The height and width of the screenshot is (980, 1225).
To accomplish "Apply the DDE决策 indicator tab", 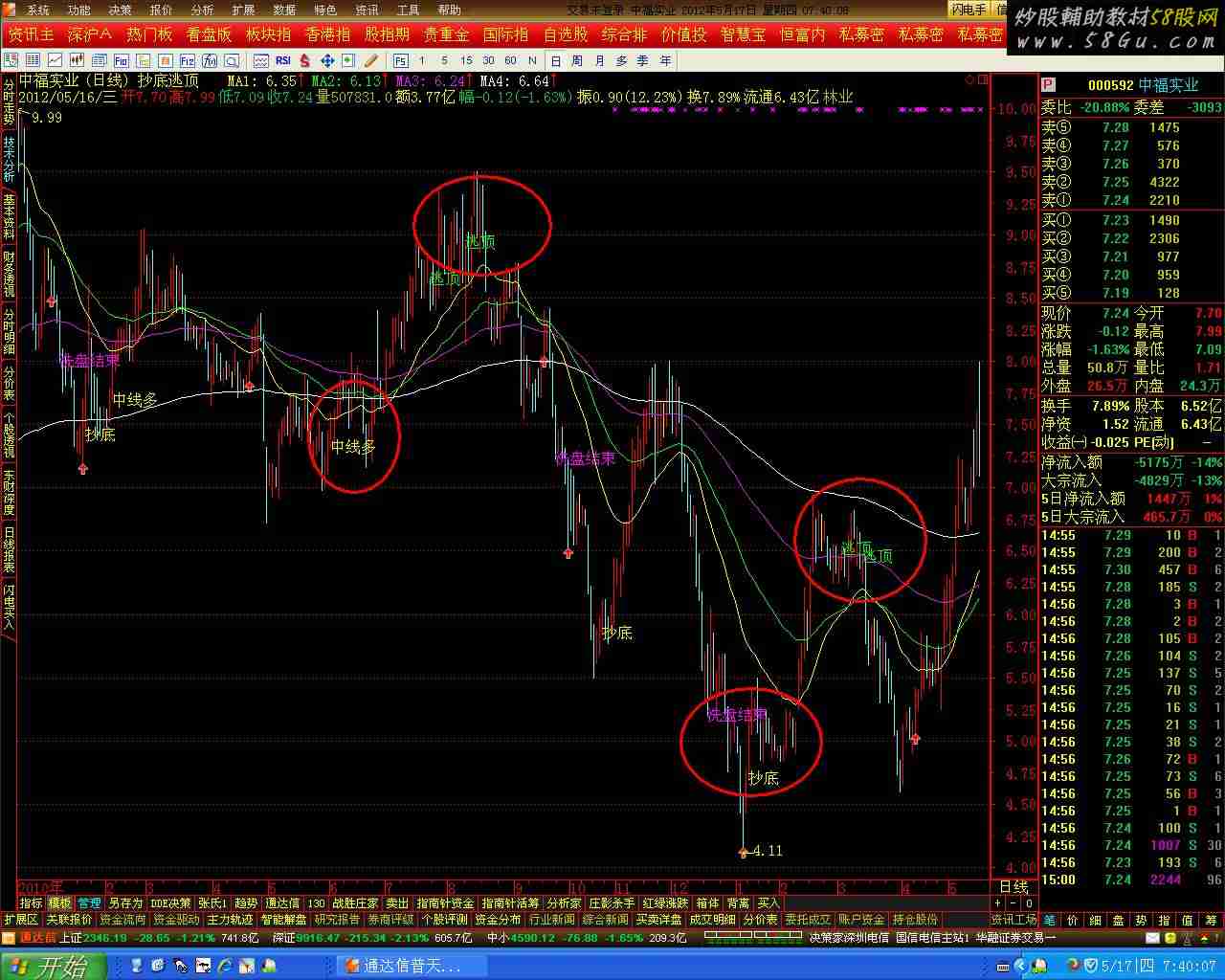I will pos(171,902).
